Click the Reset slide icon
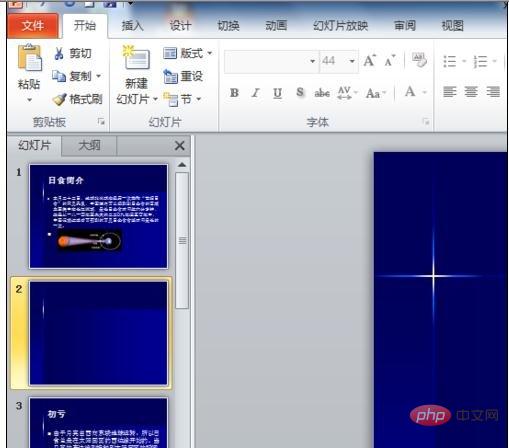Screen dimensions: 509x448 pyautogui.click(x=171, y=76)
